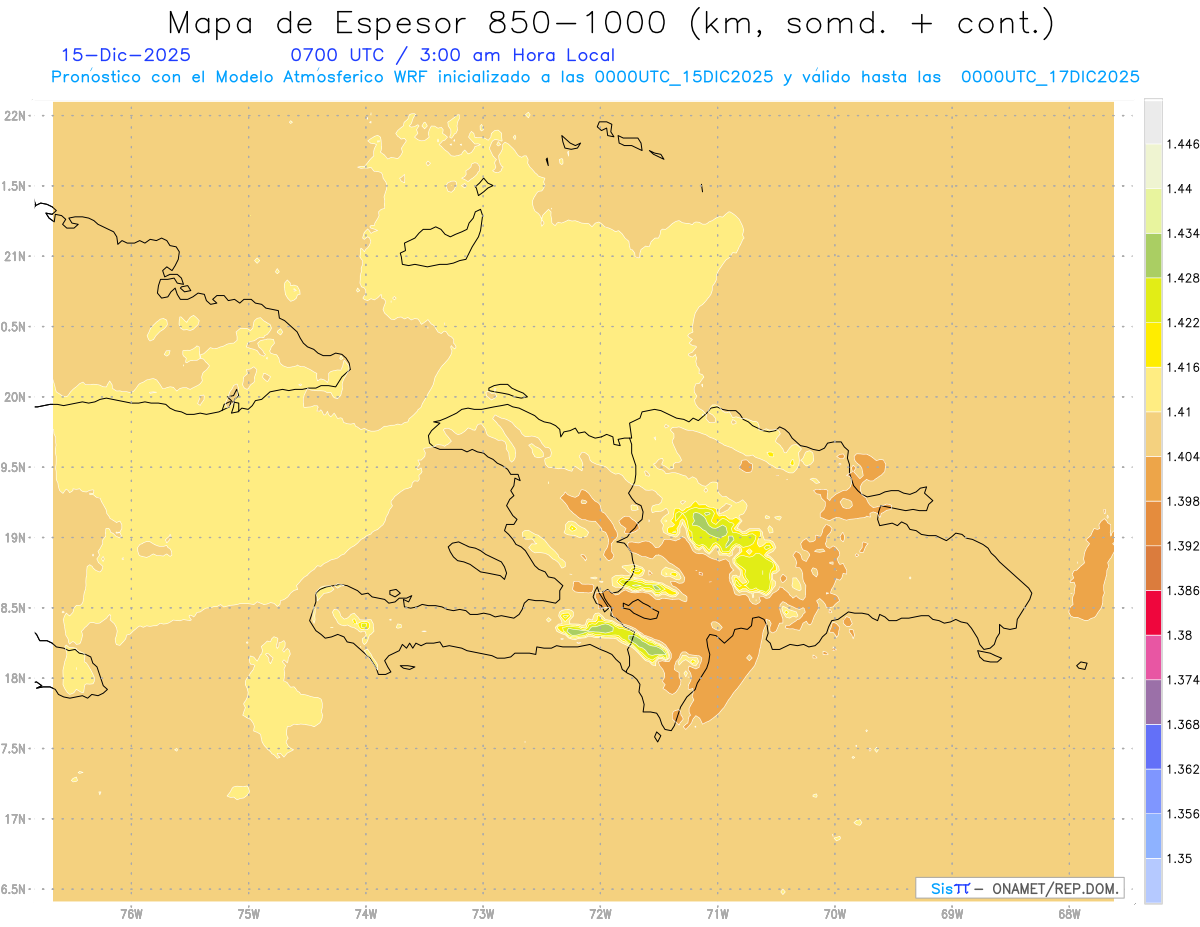1200x927 pixels.
Task: Click the gray legend band above 1.446
Action: click(x=1153, y=121)
